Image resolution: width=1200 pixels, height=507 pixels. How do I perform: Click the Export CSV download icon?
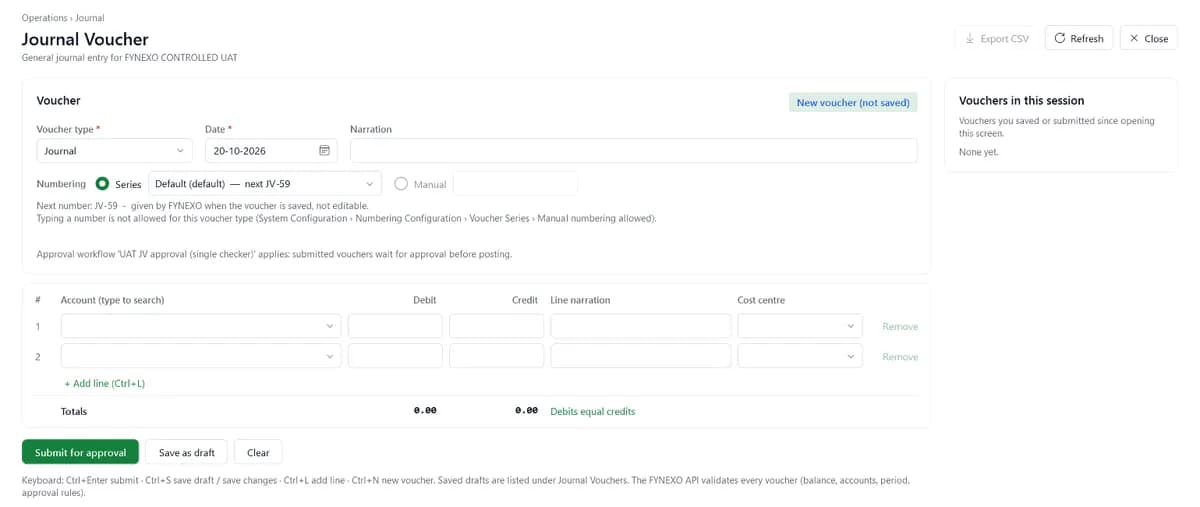(x=970, y=38)
